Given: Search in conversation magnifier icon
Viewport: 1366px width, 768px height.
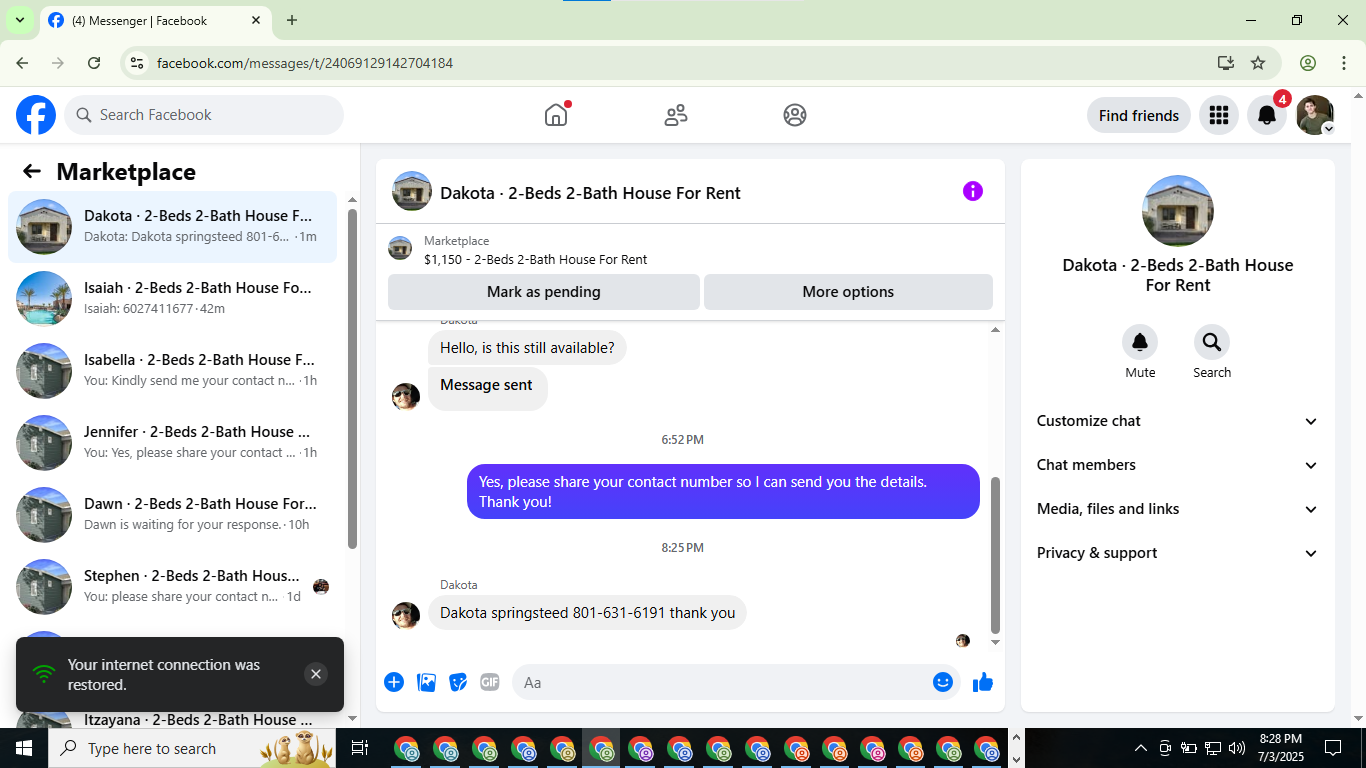Looking at the screenshot, I should point(1212,342).
